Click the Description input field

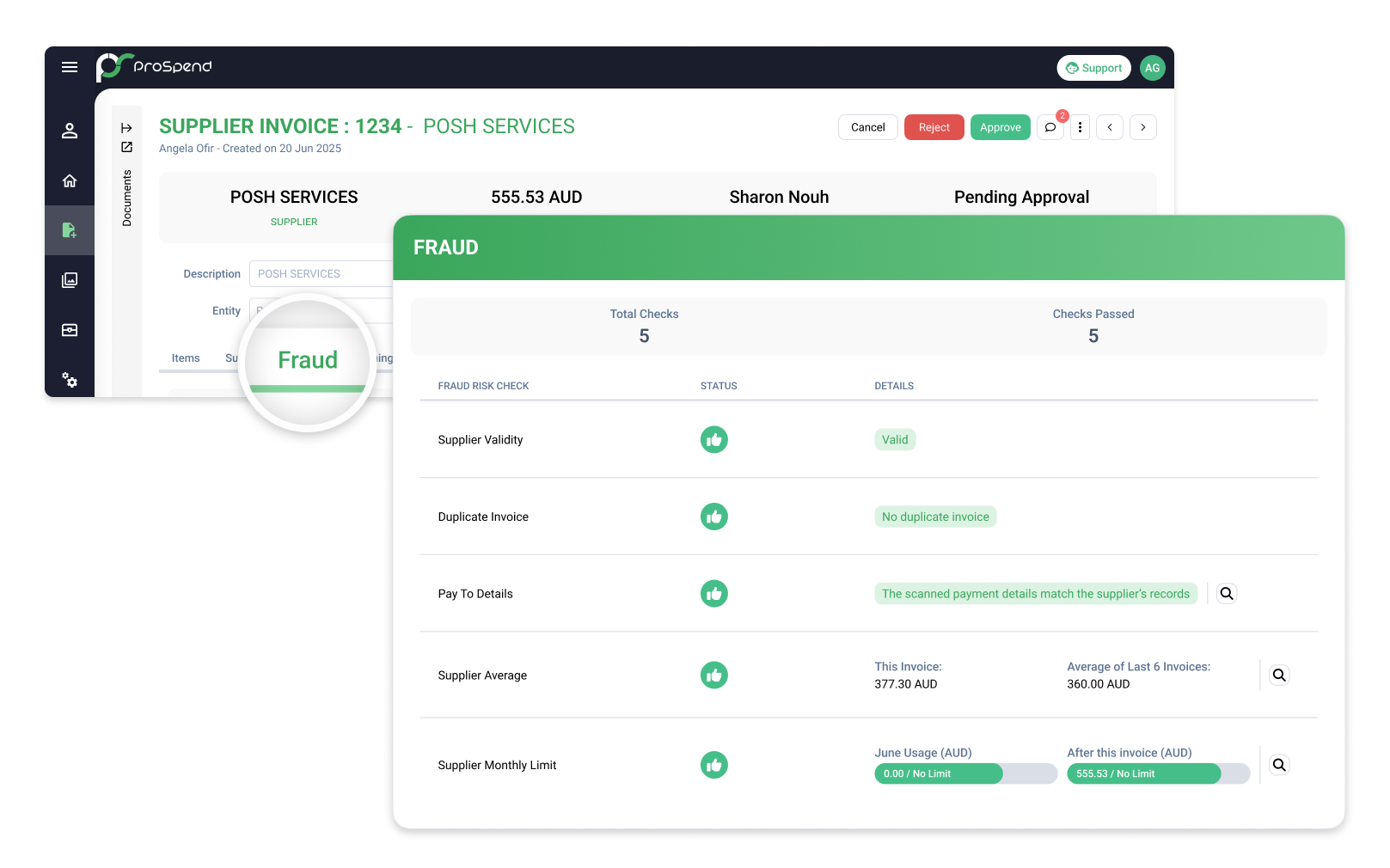click(321, 273)
